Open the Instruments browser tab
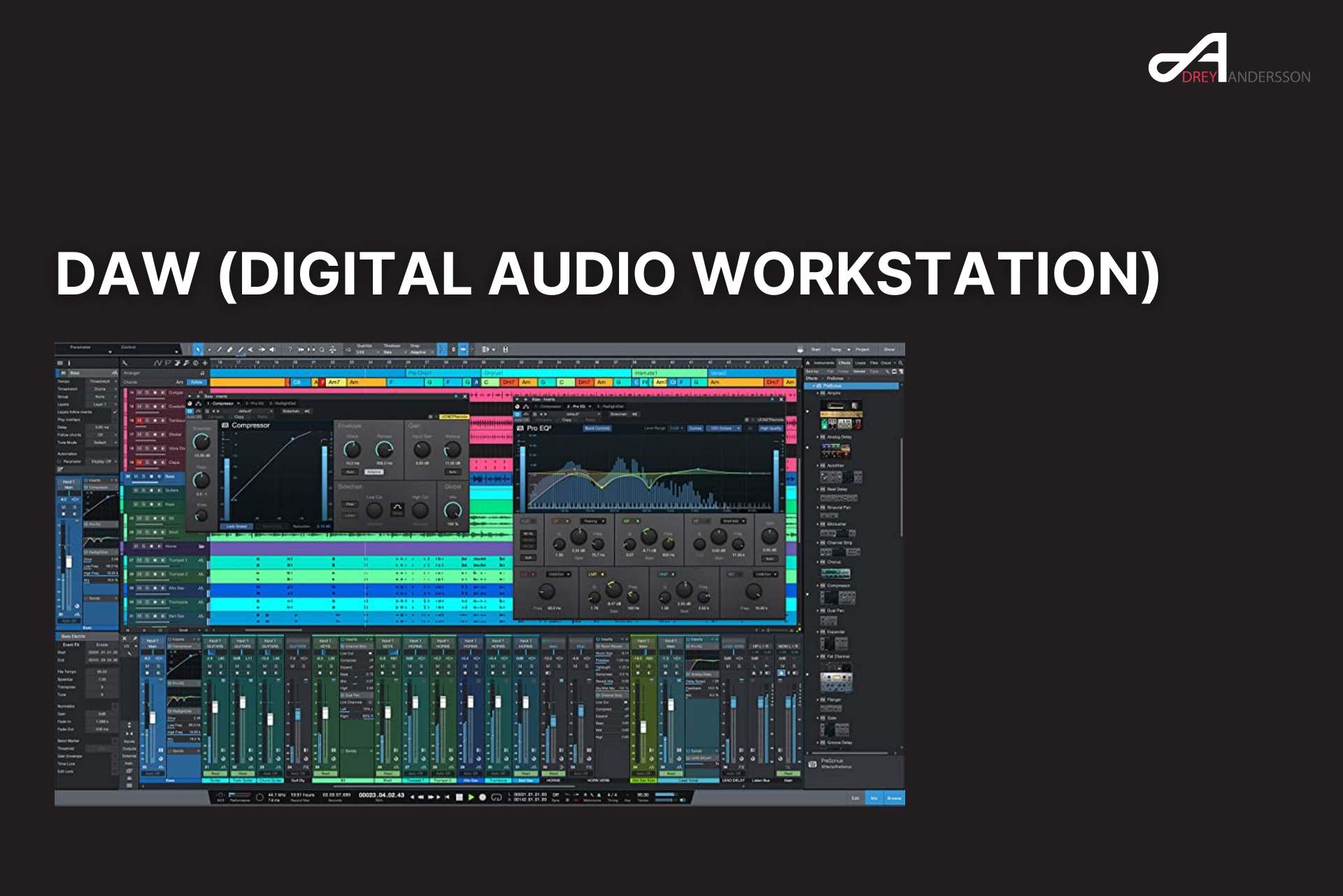1343x896 pixels. 824,363
